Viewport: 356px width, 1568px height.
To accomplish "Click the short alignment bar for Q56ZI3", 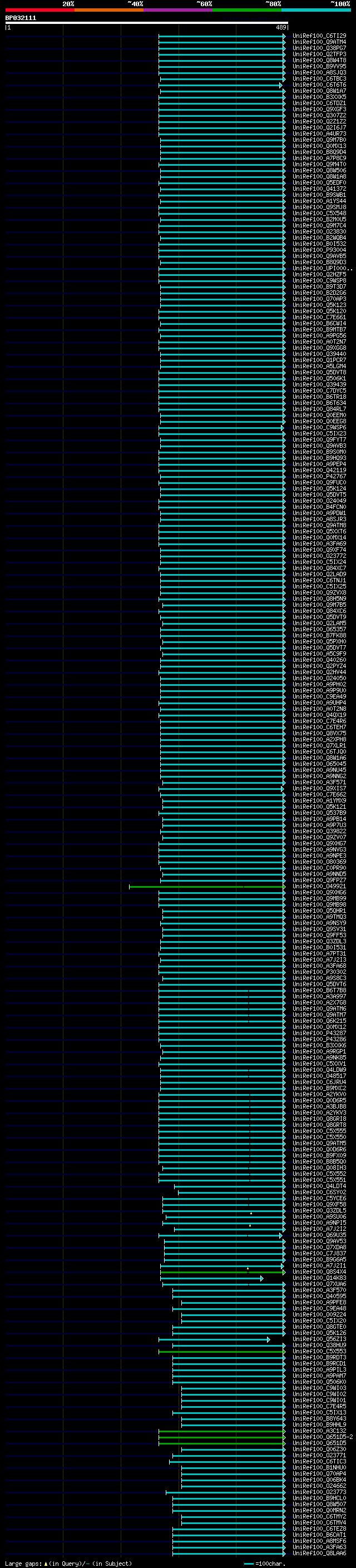I will tap(214, 1339).
